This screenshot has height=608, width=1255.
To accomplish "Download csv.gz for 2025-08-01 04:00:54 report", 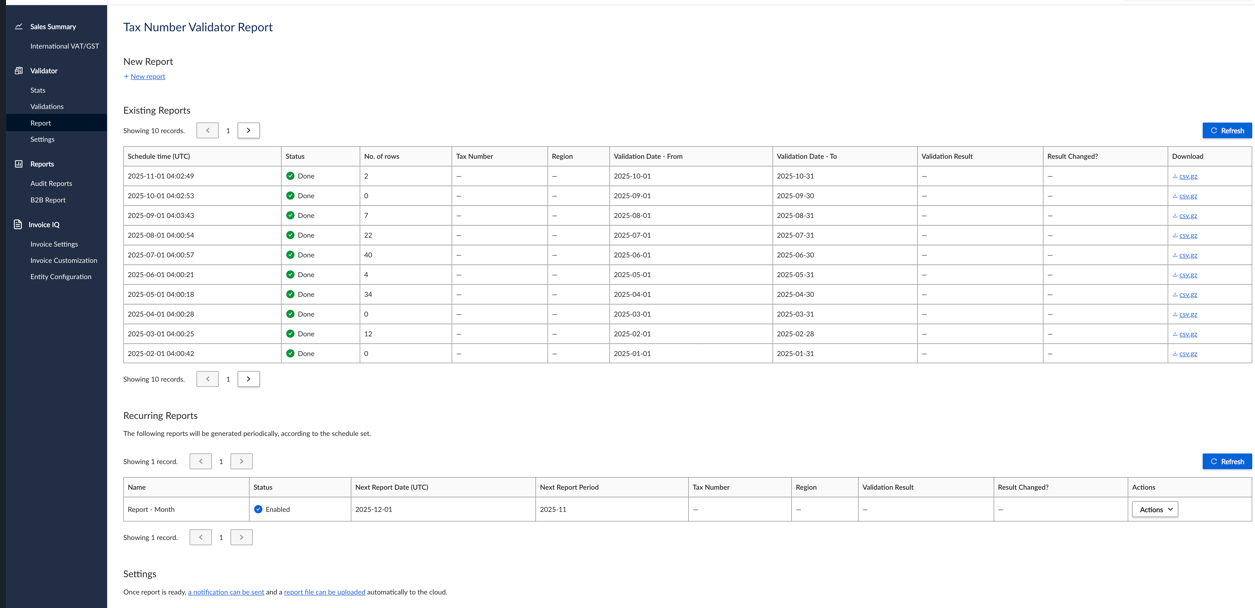I will (1188, 236).
